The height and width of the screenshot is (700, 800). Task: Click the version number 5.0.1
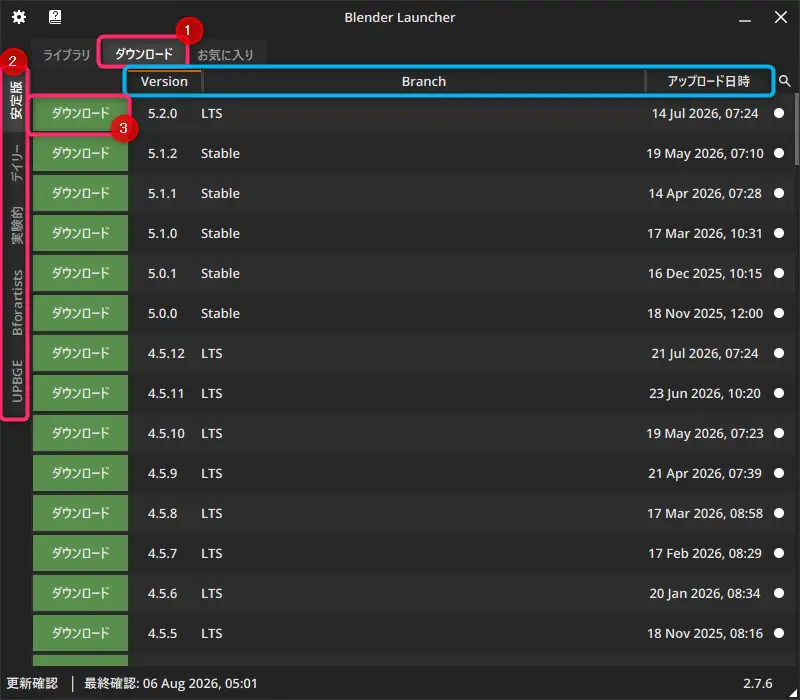[x=162, y=273]
